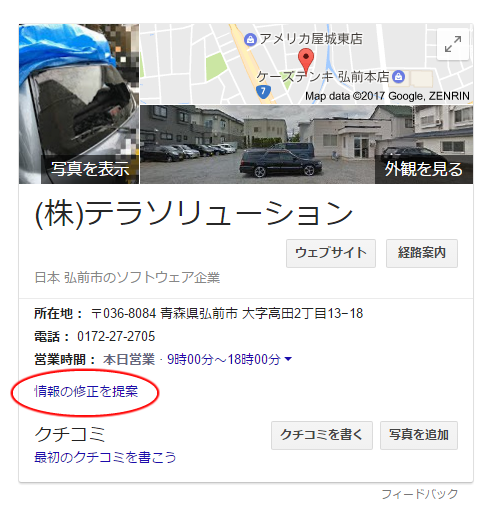Open the ウェブサイト button
Image resolution: width=494 pixels, height=518 pixels.
coord(331,253)
